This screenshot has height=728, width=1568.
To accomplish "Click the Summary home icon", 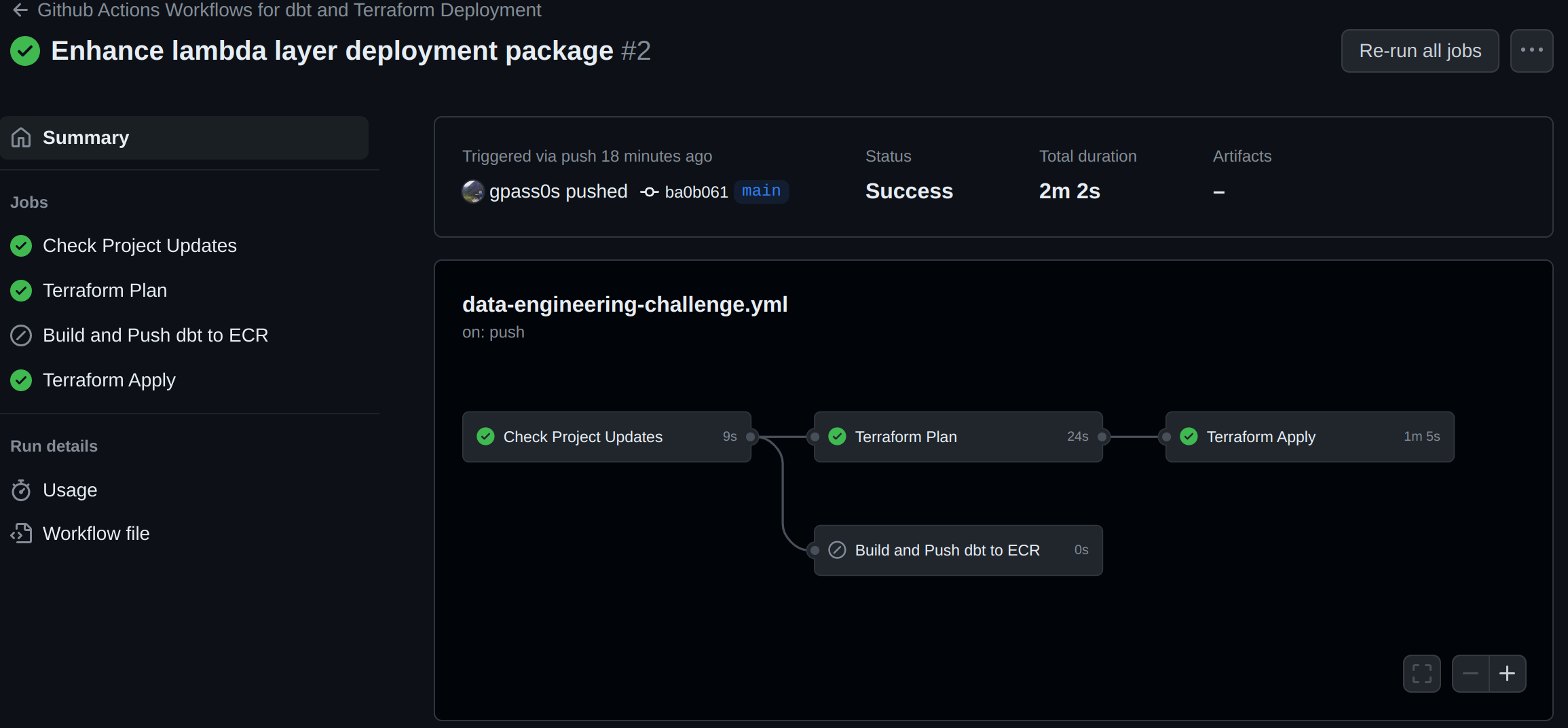I will coord(21,137).
